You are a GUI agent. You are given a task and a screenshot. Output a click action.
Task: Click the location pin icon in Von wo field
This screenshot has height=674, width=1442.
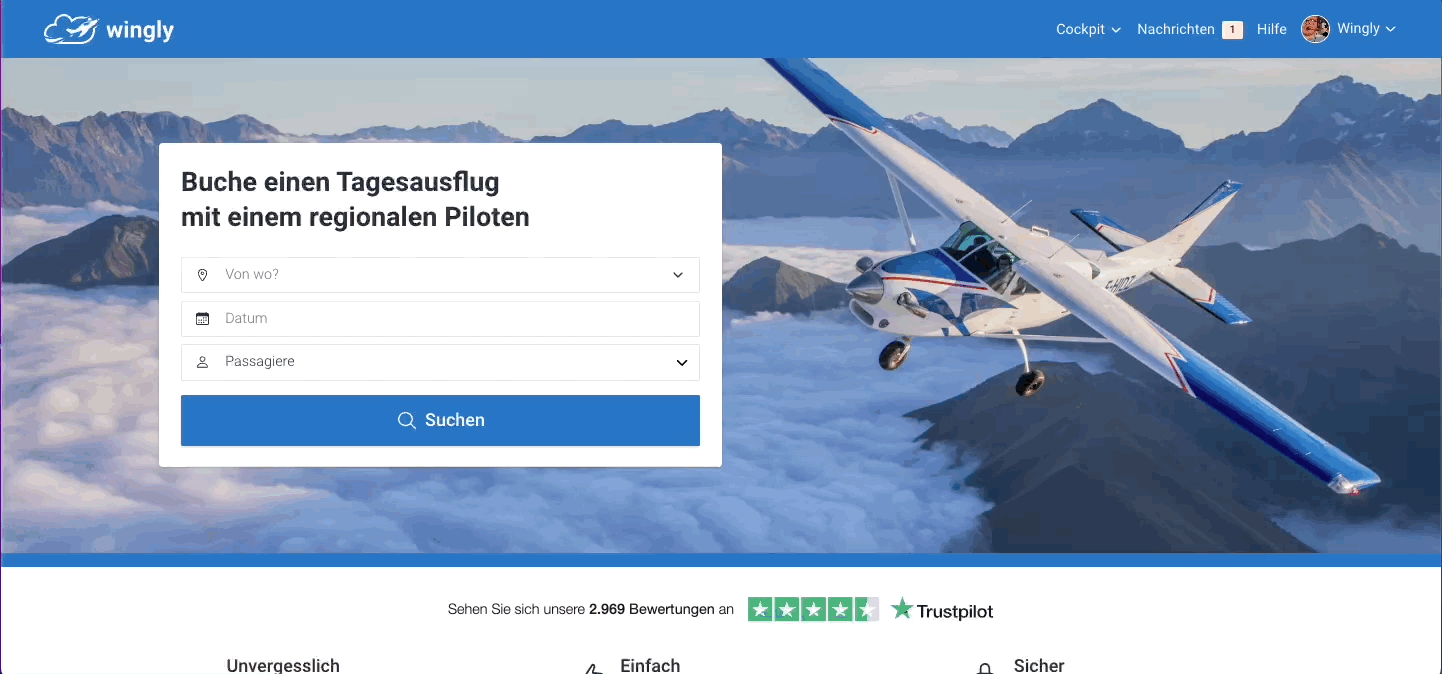pos(202,274)
